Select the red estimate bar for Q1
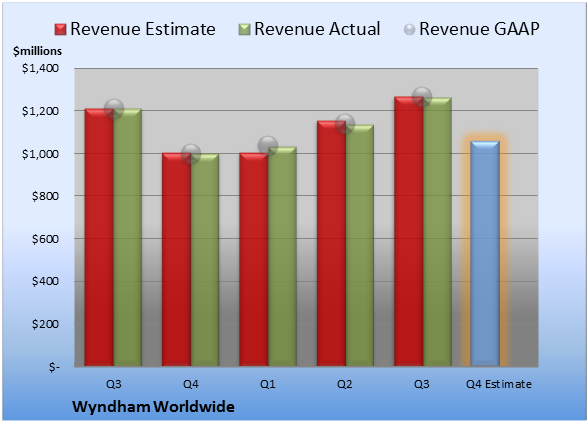 point(254,259)
